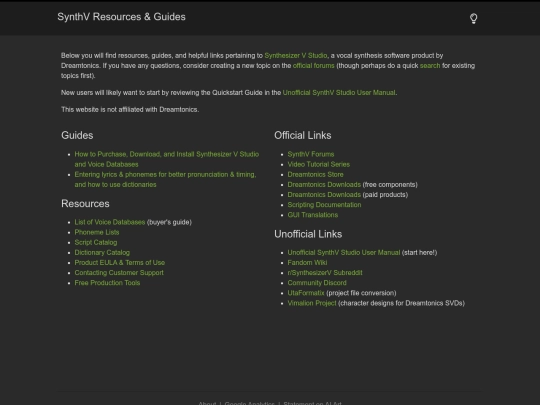
Task: Open GUI Translations link
Action: [x=313, y=215]
